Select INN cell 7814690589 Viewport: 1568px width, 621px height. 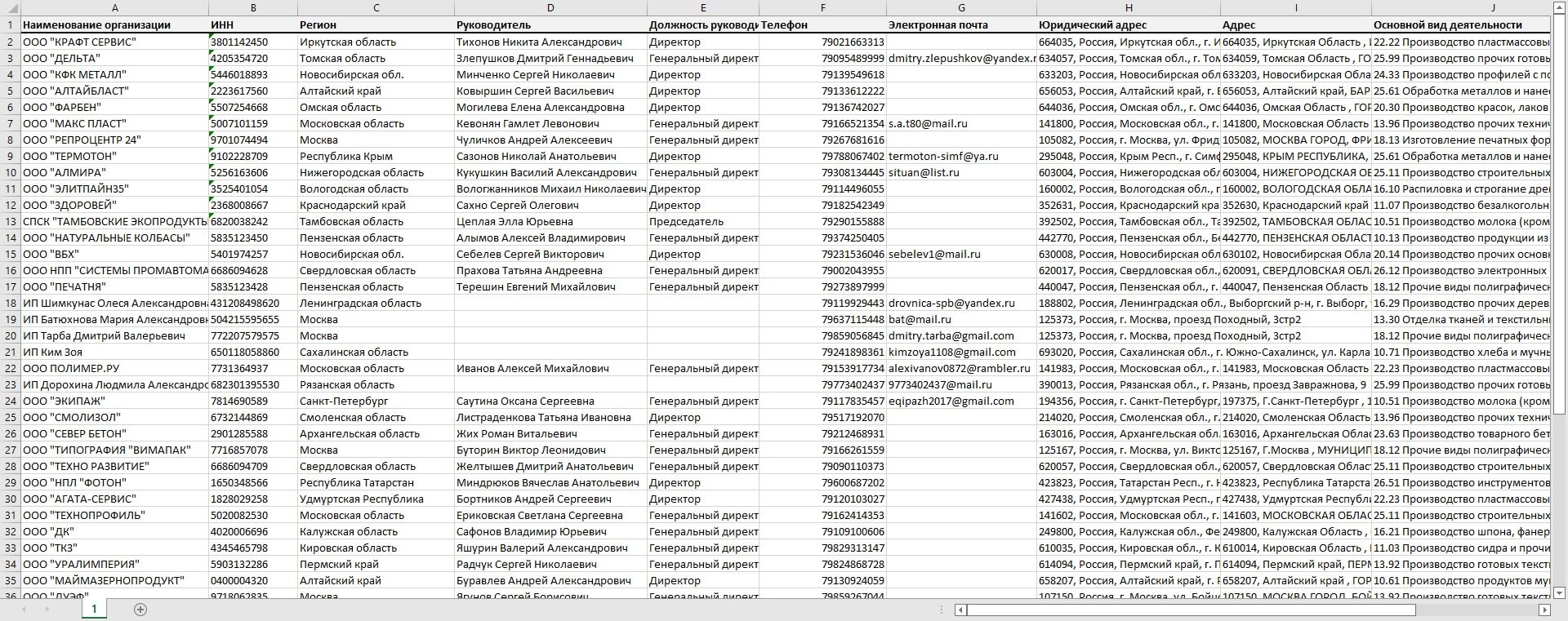[253, 401]
